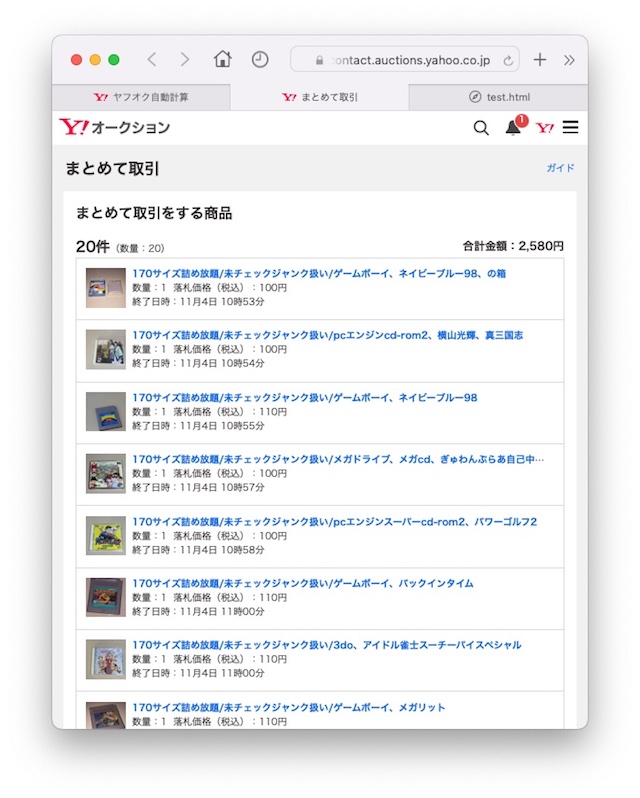Switch to the ヤフオク自動計算 tab
640x798 pixels.
(141, 98)
